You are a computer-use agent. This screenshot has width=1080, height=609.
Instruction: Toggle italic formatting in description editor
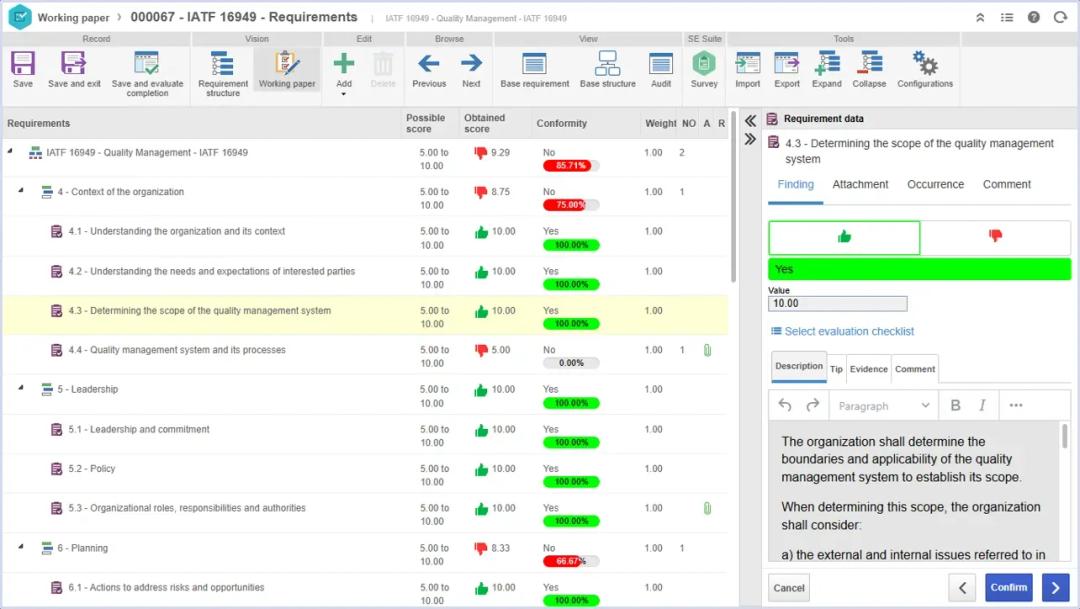[x=982, y=405]
